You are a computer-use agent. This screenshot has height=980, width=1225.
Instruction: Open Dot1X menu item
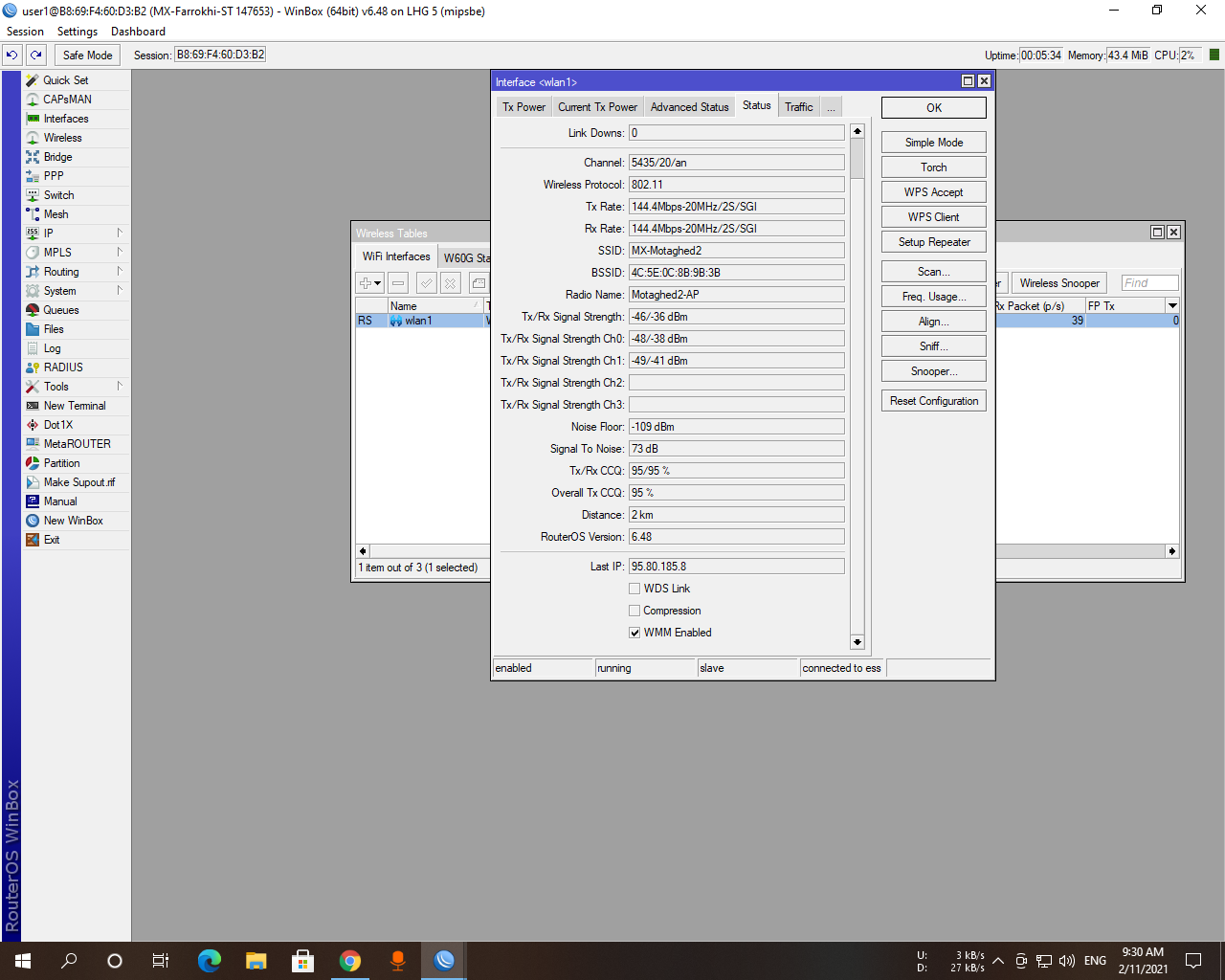pyautogui.click(x=57, y=425)
